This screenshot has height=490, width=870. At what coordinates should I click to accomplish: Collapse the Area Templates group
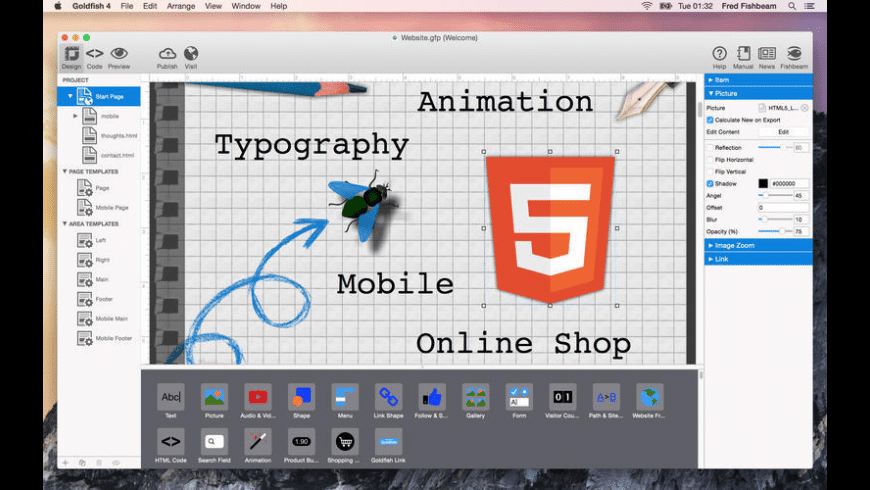[65, 224]
